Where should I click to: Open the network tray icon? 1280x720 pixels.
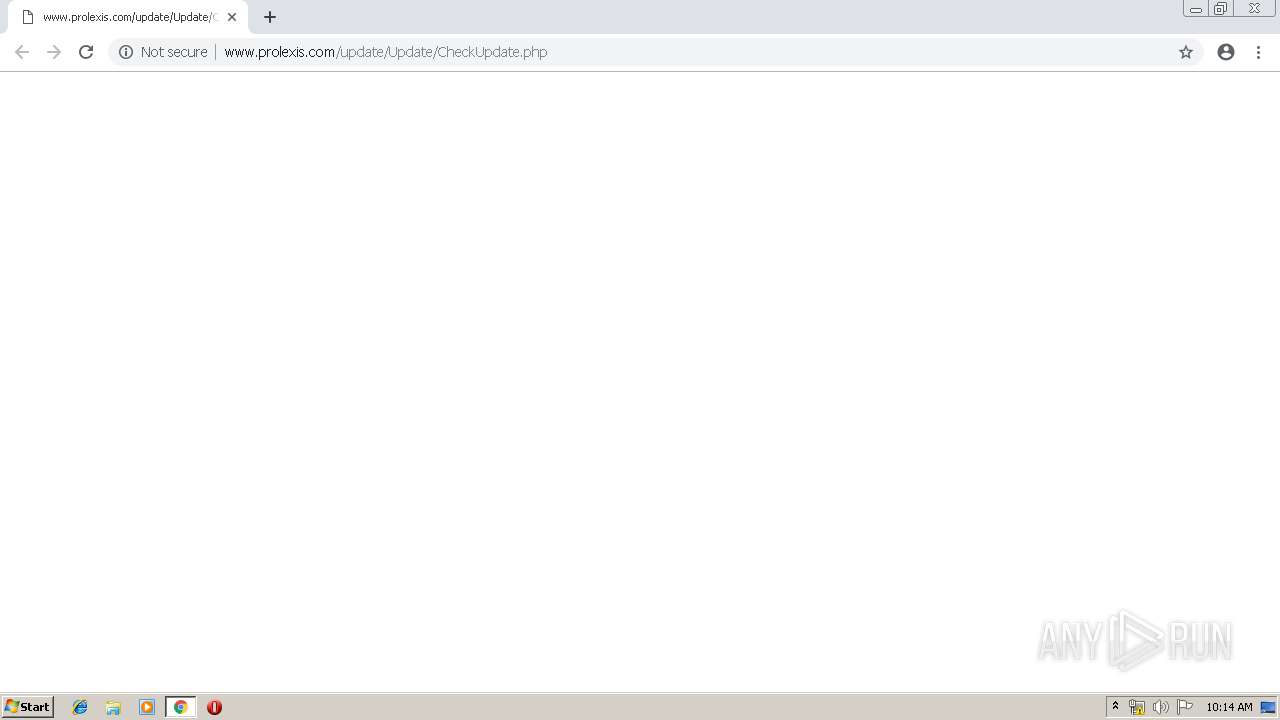(x=1137, y=707)
